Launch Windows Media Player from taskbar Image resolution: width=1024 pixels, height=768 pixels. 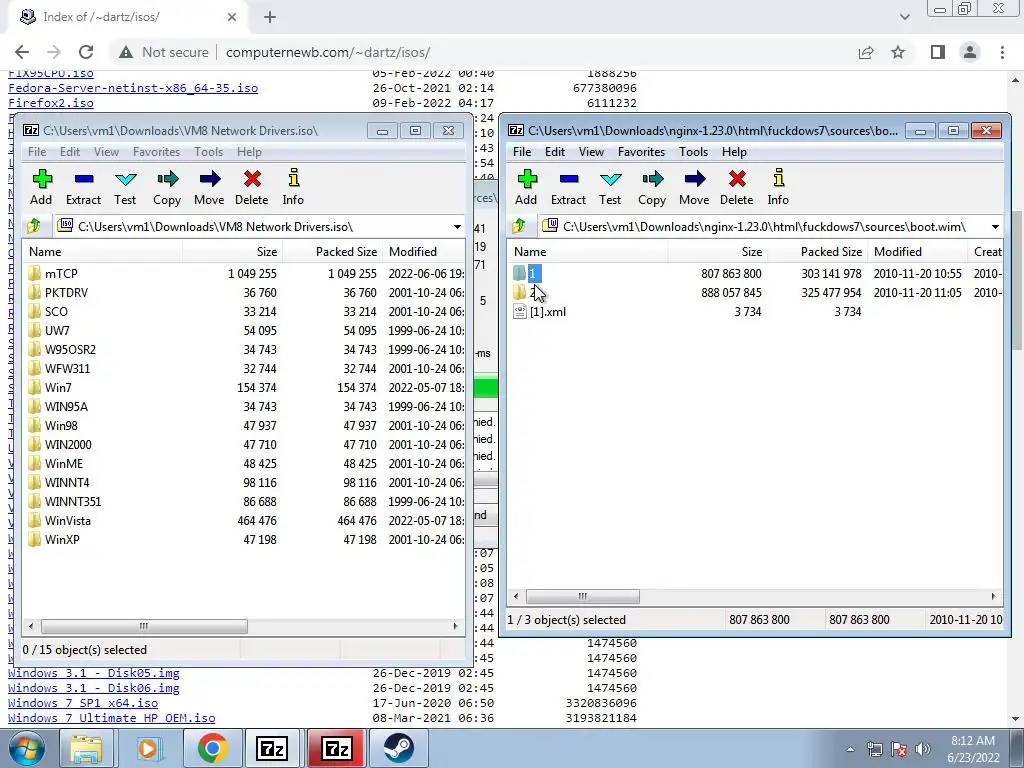coord(148,748)
